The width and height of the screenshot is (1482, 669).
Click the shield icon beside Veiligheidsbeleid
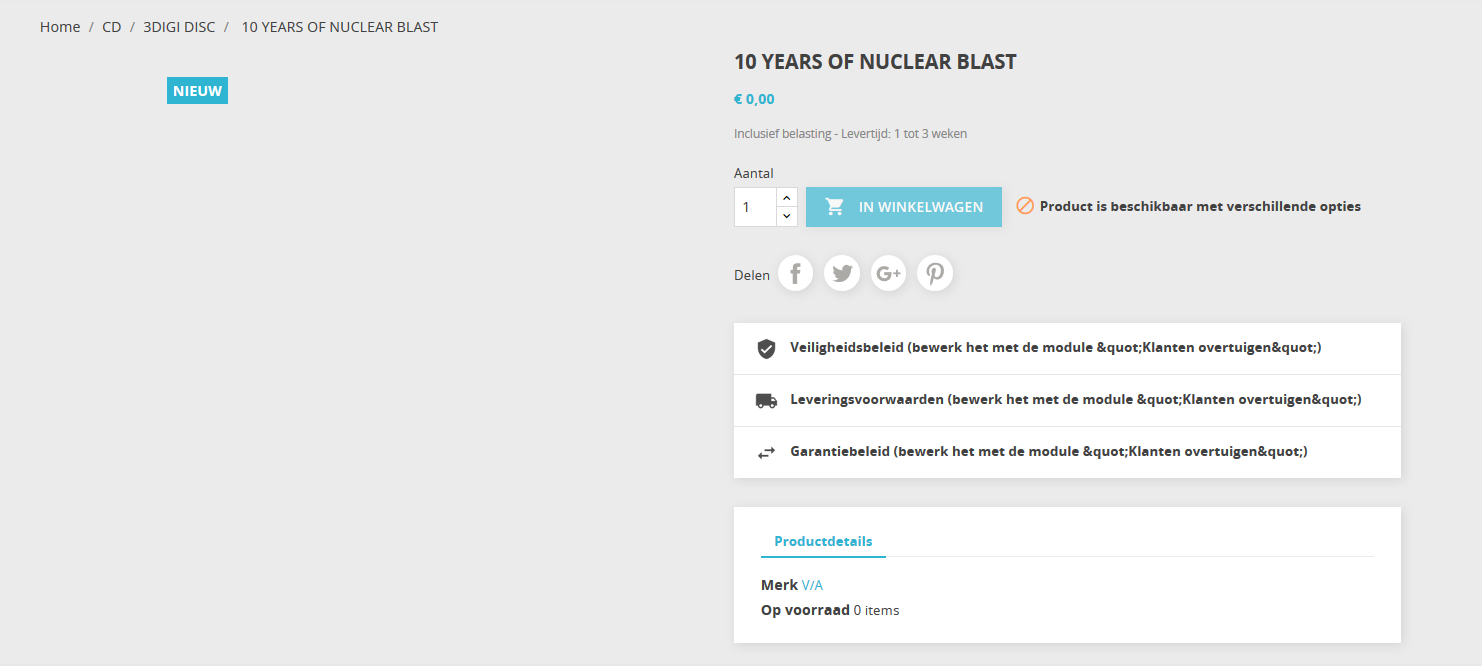(x=766, y=349)
